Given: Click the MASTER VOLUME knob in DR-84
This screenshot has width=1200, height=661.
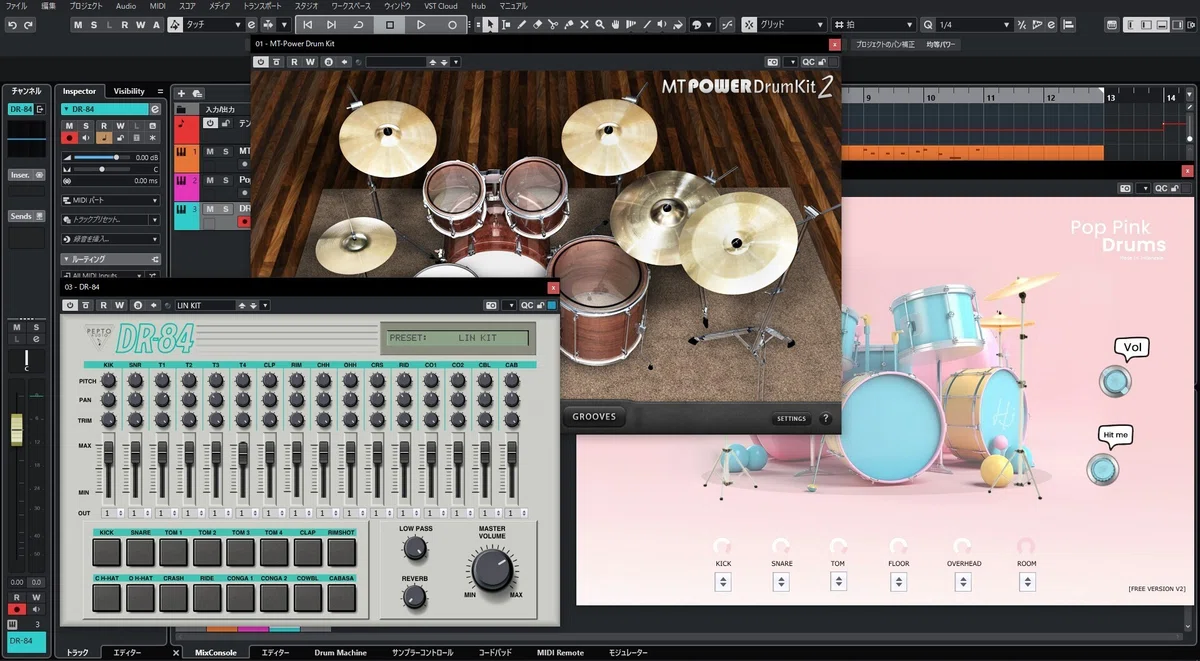Looking at the screenshot, I should tap(491, 570).
